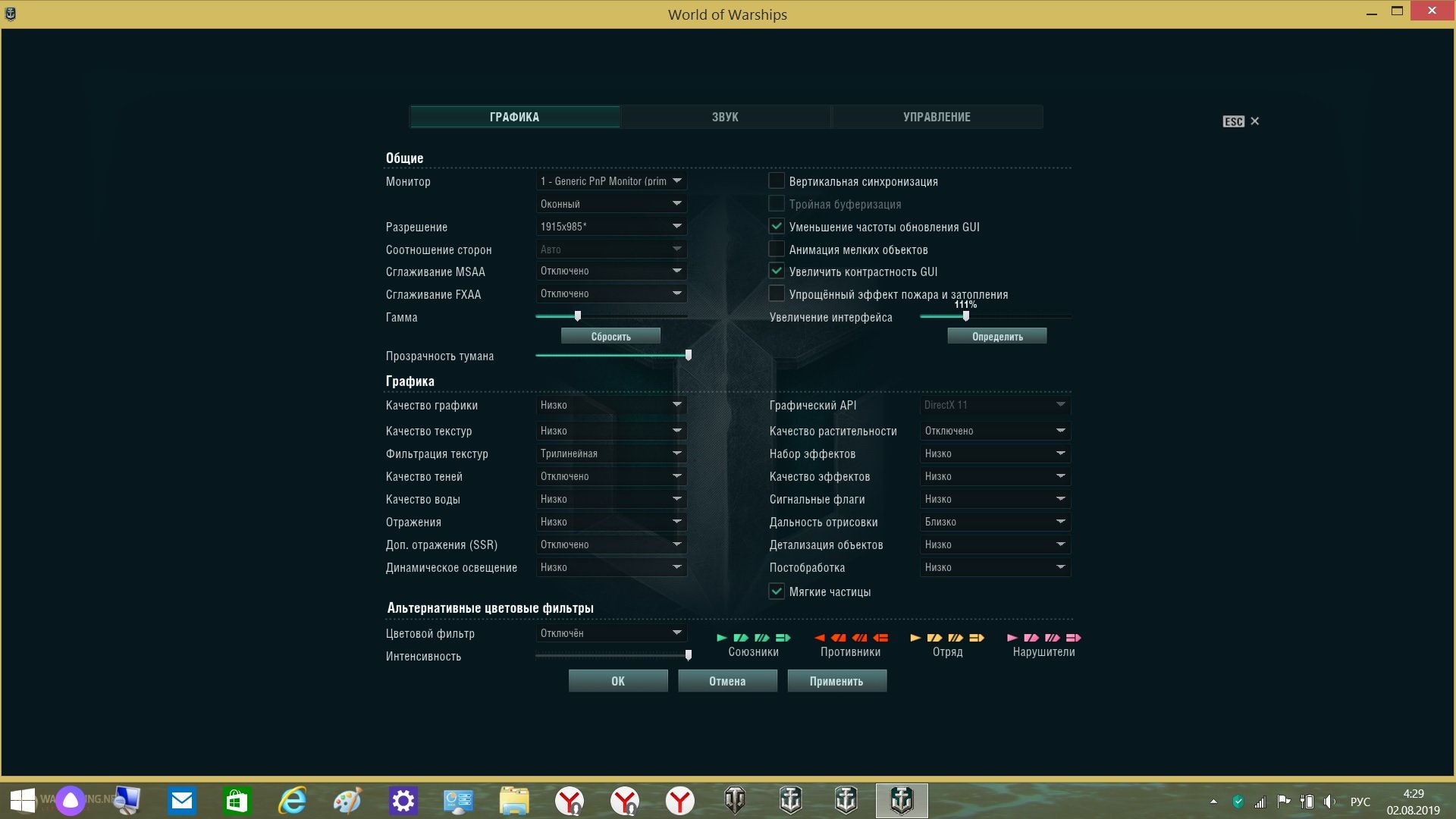Viewport: 1456px width, 819px height.
Task: Switch to the ЗВУК tab
Action: point(726,117)
